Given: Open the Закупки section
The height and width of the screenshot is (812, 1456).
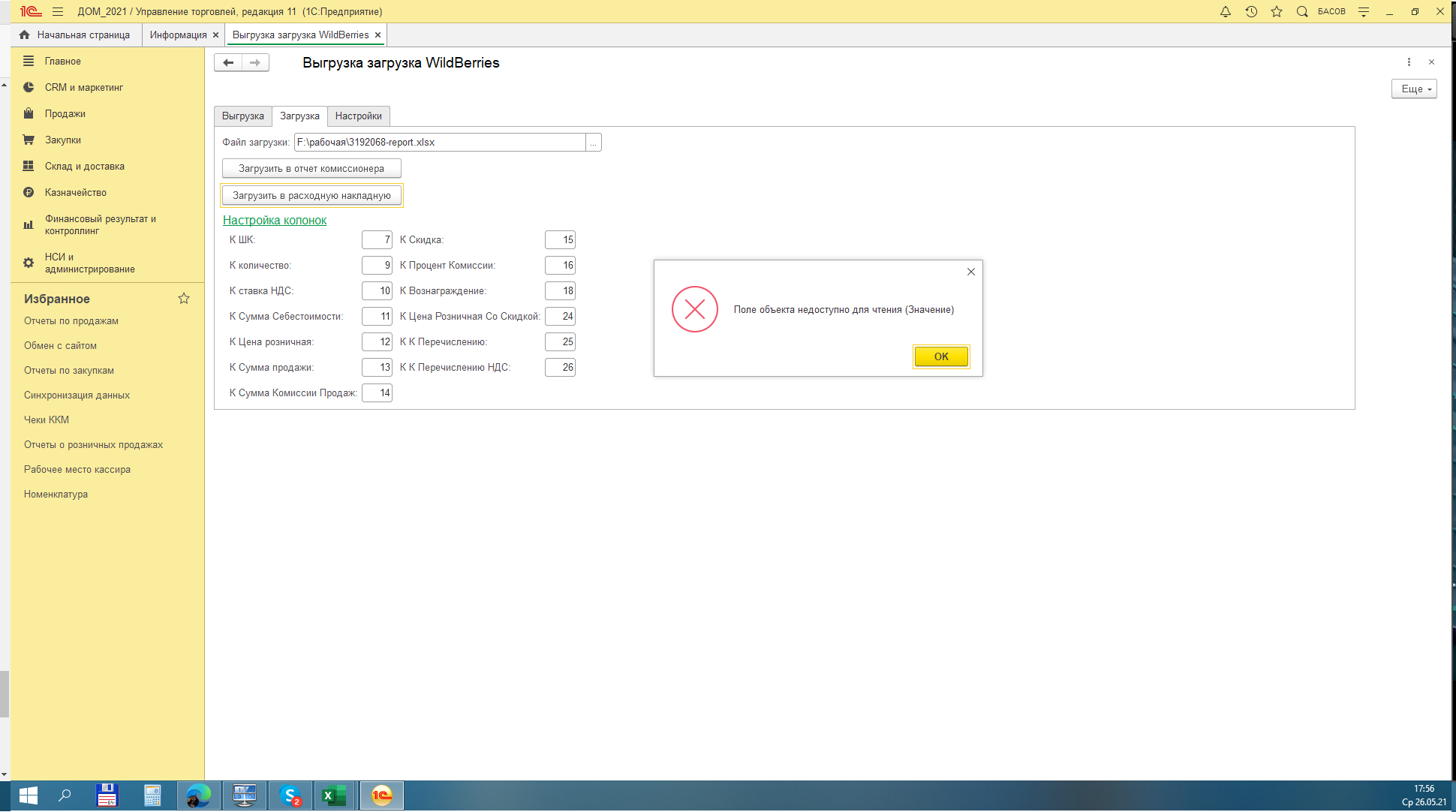Looking at the screenshot, I should tap(62, 140).
